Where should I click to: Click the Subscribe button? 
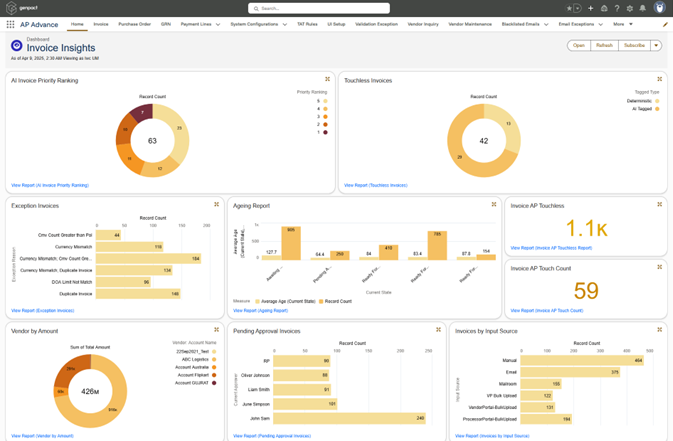point(634,45)
